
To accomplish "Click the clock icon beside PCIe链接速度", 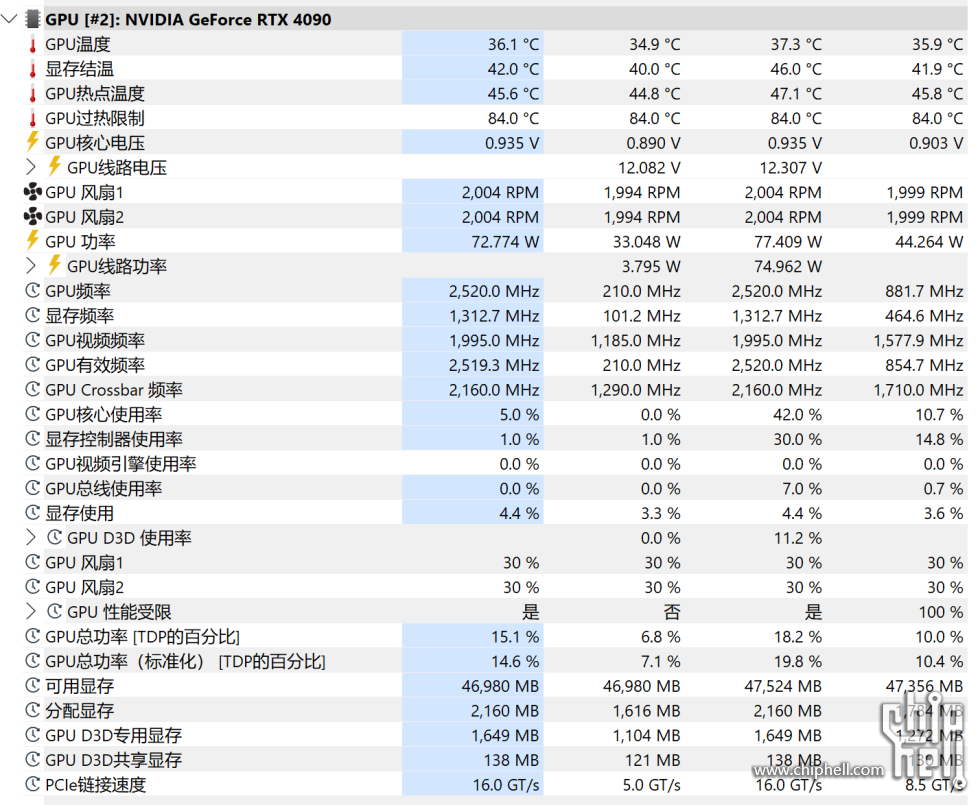I will 32,784.
